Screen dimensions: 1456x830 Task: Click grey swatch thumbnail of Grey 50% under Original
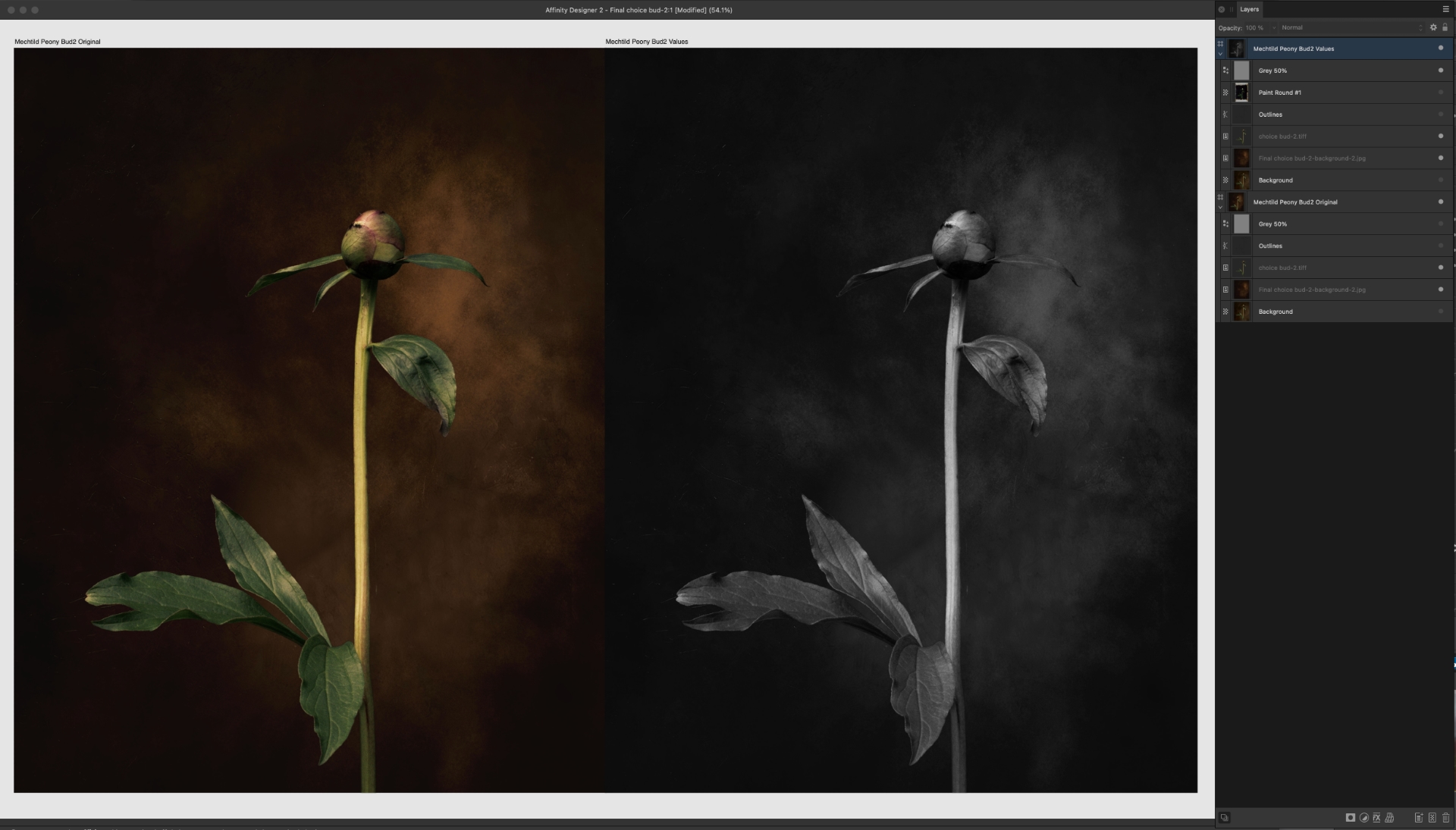[x=1241, y=224]
